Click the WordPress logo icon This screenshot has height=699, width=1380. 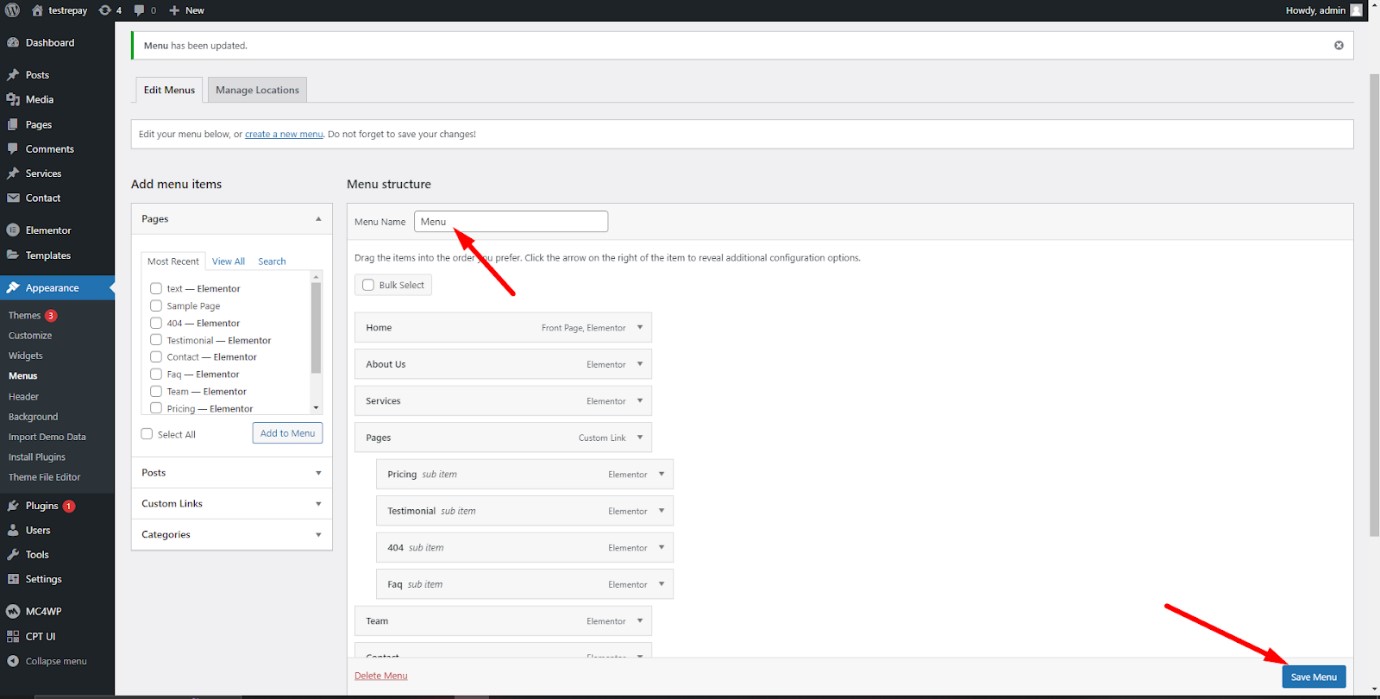12,10
